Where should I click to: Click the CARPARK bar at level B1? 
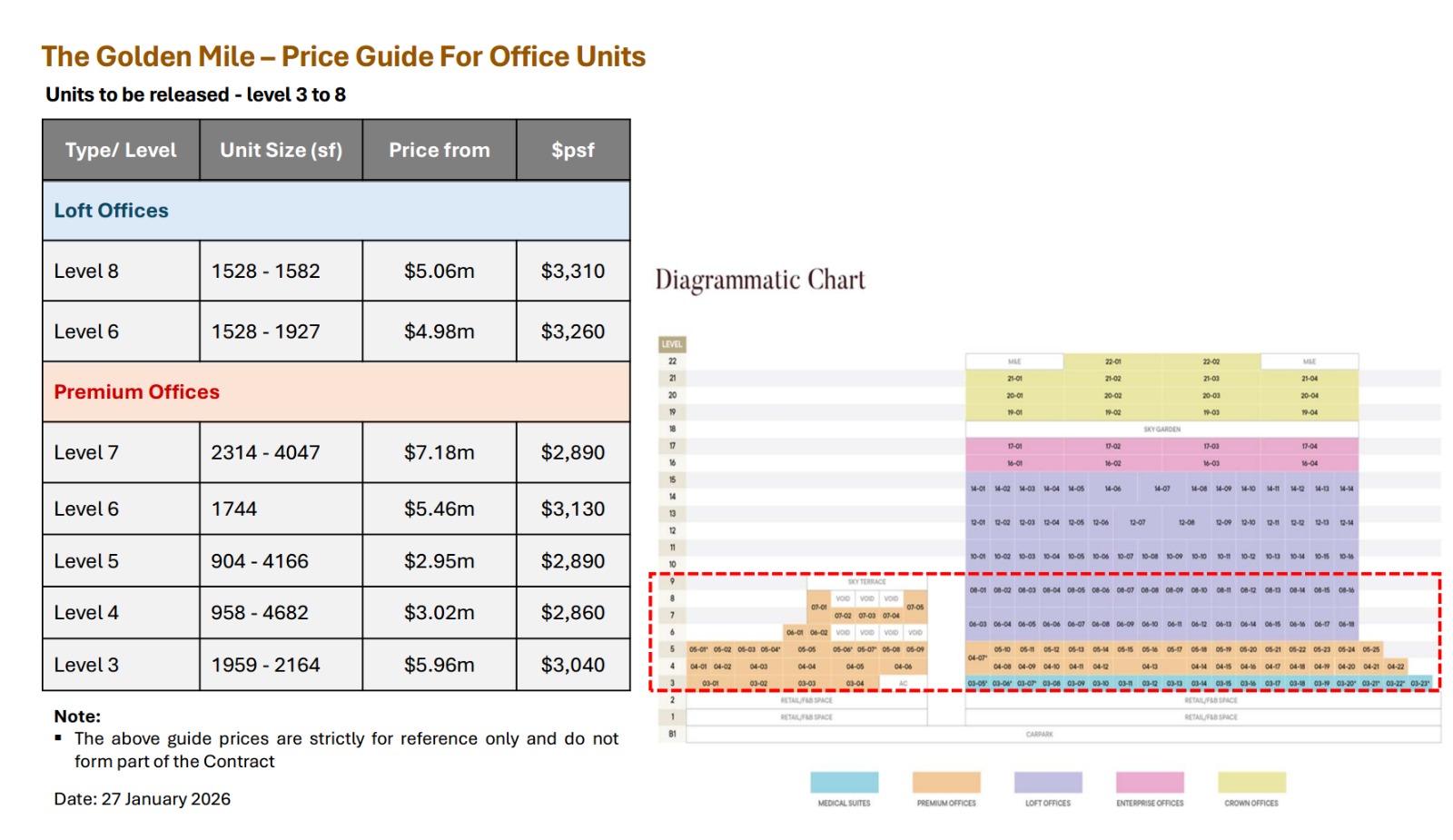click(1039, 734)
